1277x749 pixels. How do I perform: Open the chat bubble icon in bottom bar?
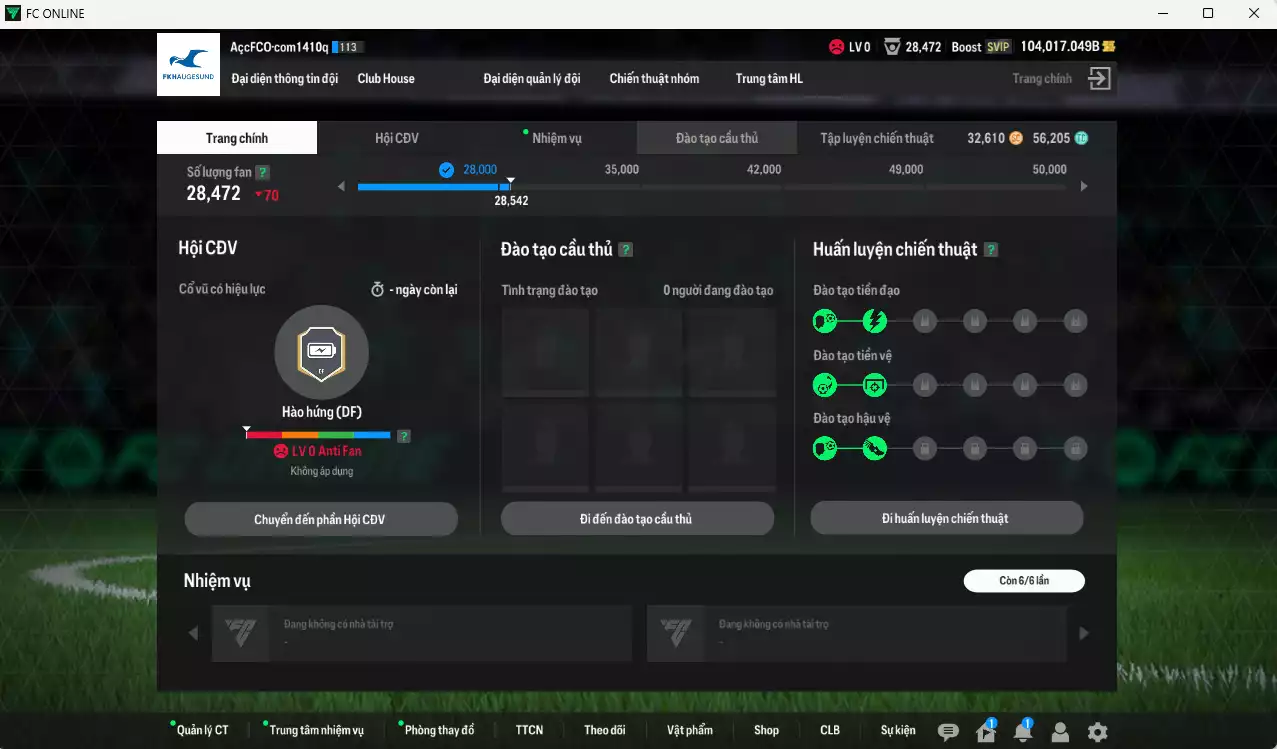pyautogui.click(x=948, y=732)
